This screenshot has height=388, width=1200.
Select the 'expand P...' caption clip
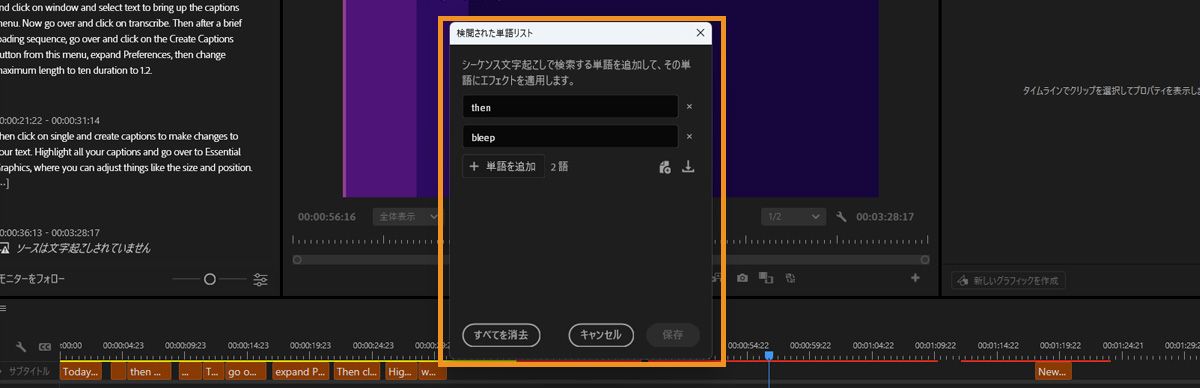coord(300,372)
